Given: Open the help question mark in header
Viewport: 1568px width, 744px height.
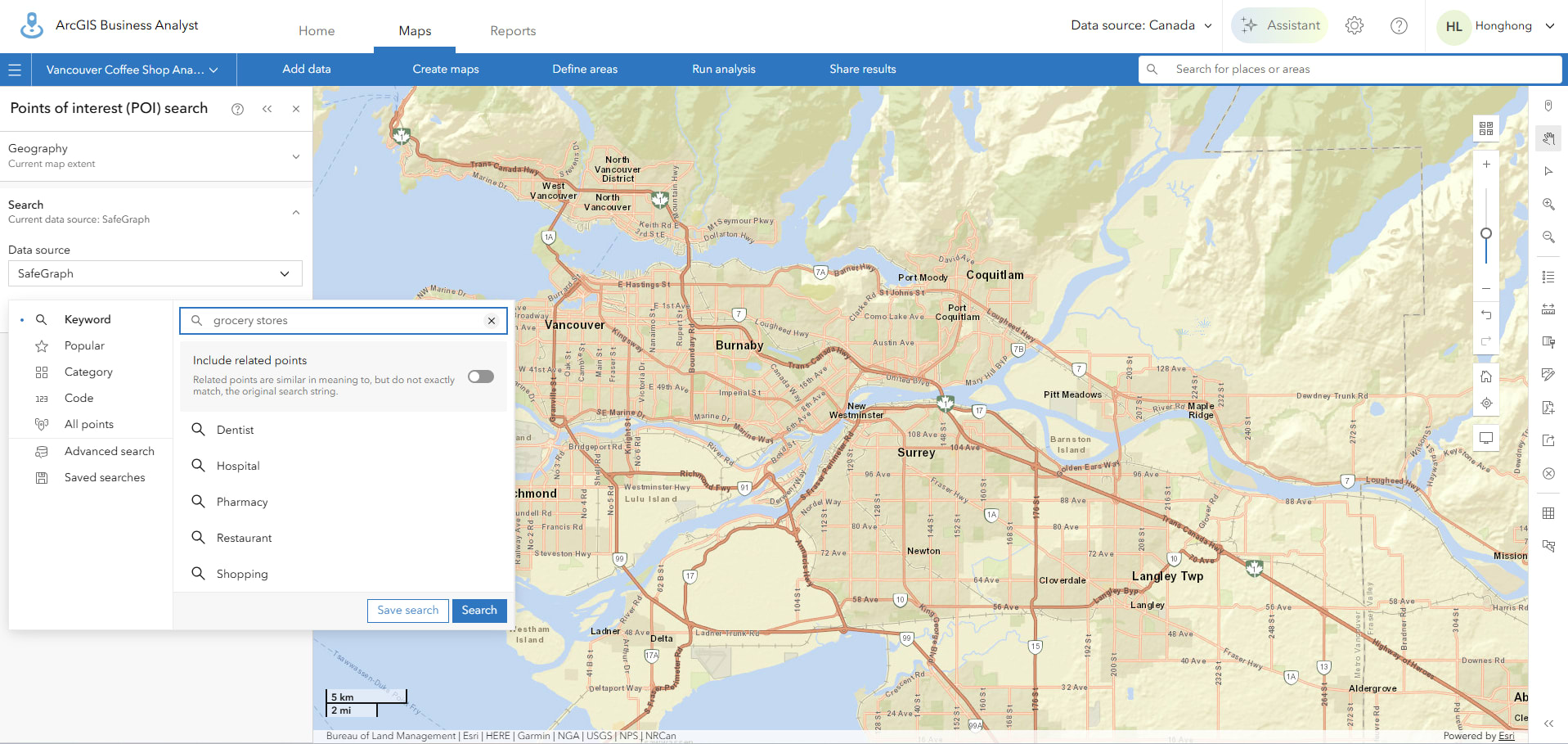Looking at the screenshot, I should [x=1399, y=25].
